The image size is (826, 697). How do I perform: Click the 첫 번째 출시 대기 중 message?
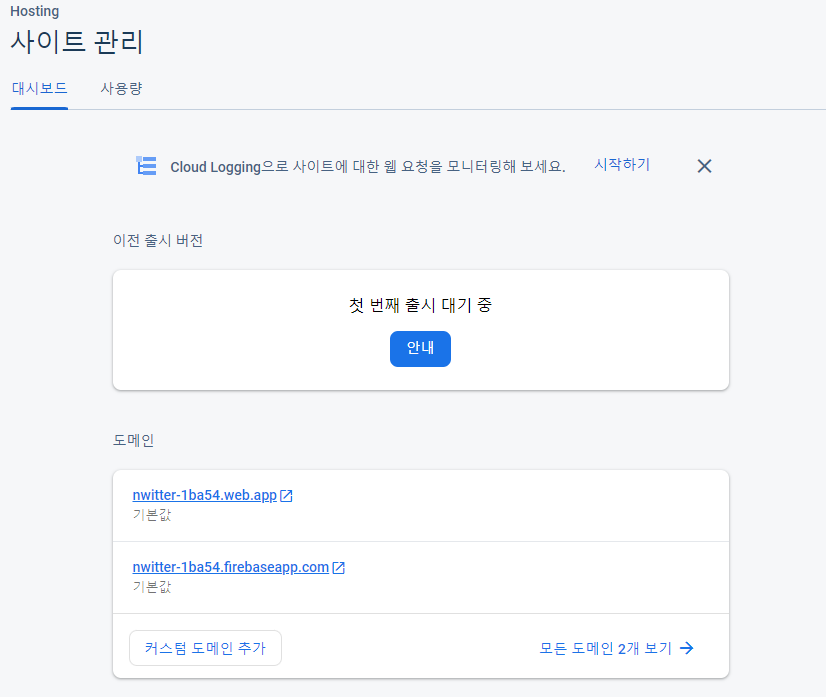(420, 305)
